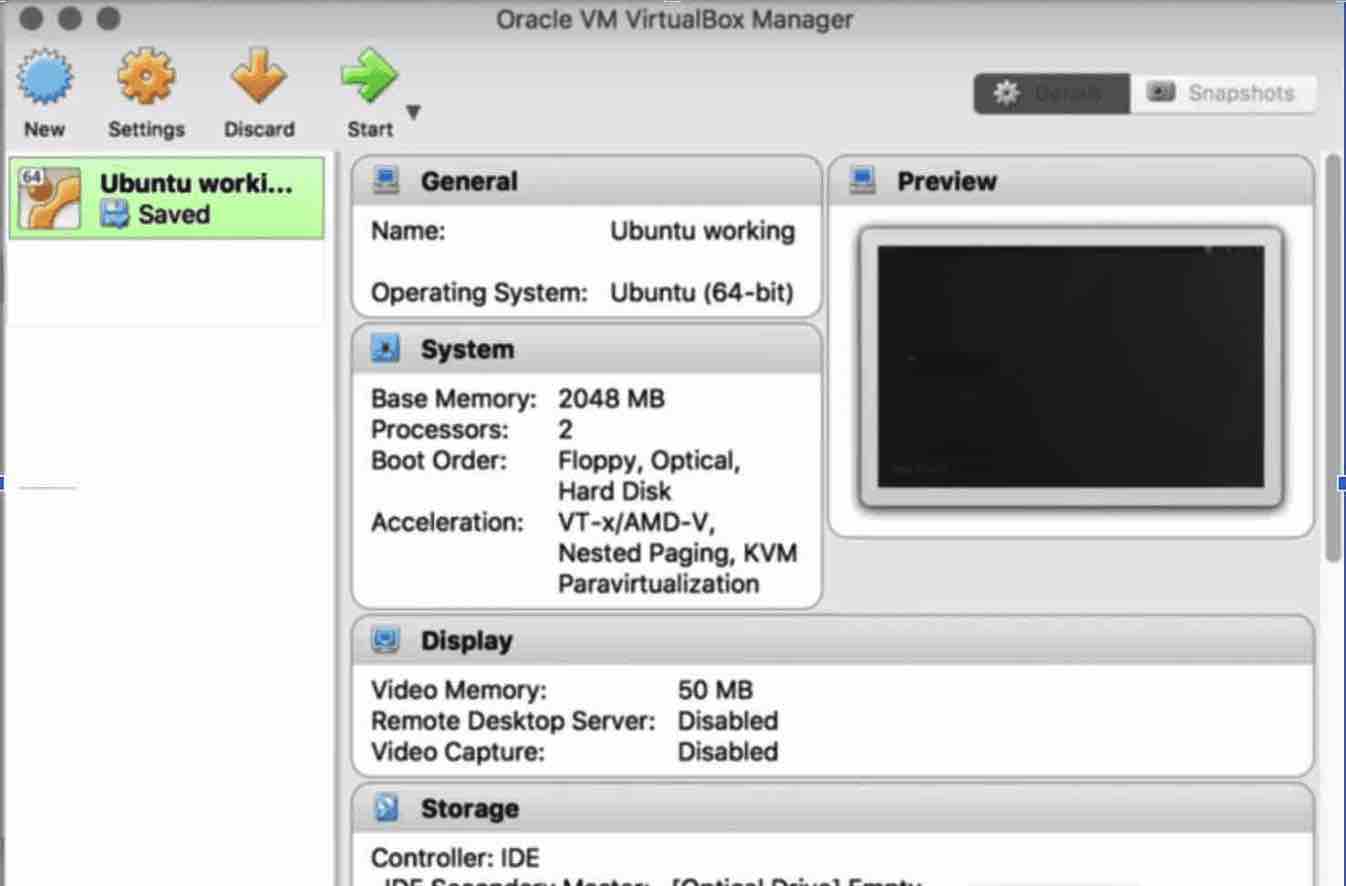
Task: Click the gear icon on Details tab
Action: tap(1006, 93)
